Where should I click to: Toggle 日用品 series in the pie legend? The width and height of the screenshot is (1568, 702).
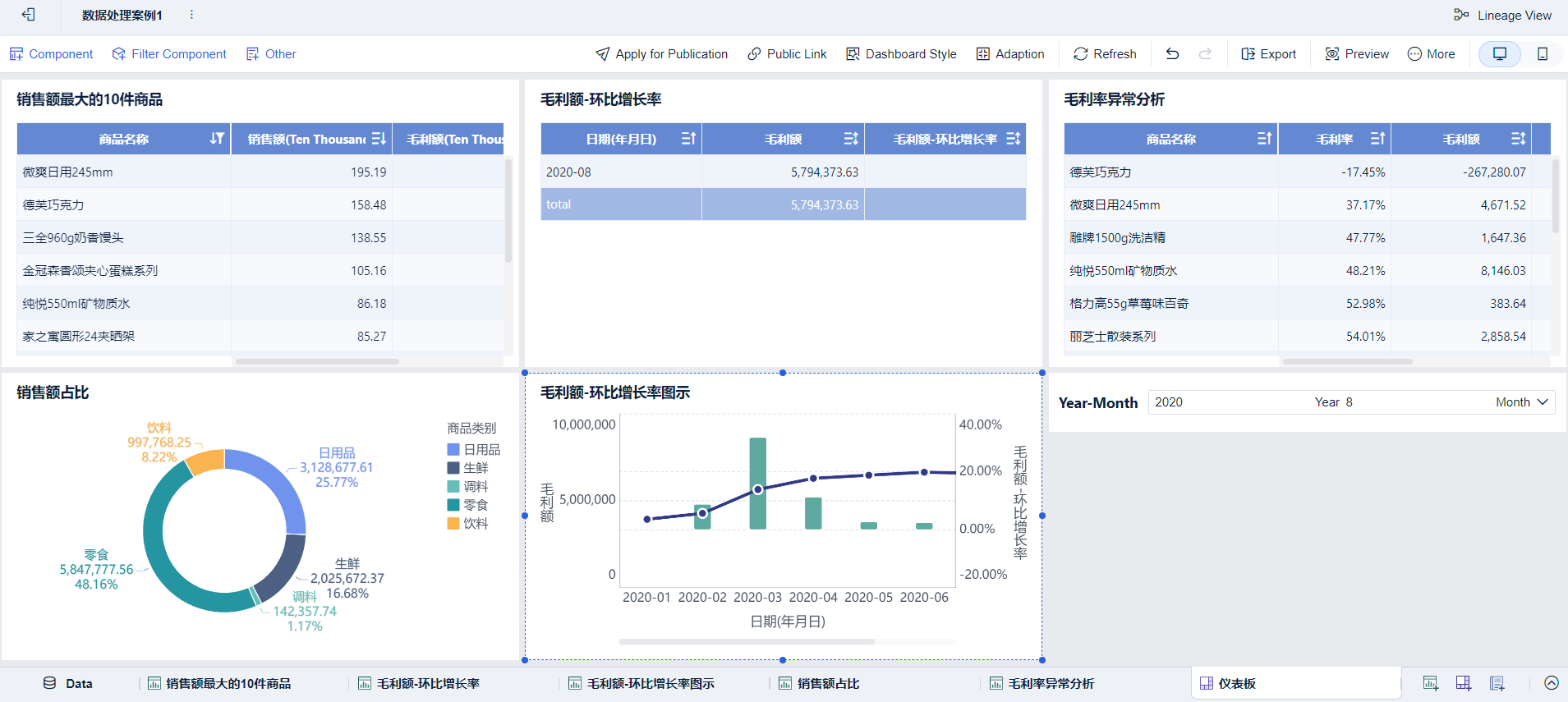tap(474, 450)
